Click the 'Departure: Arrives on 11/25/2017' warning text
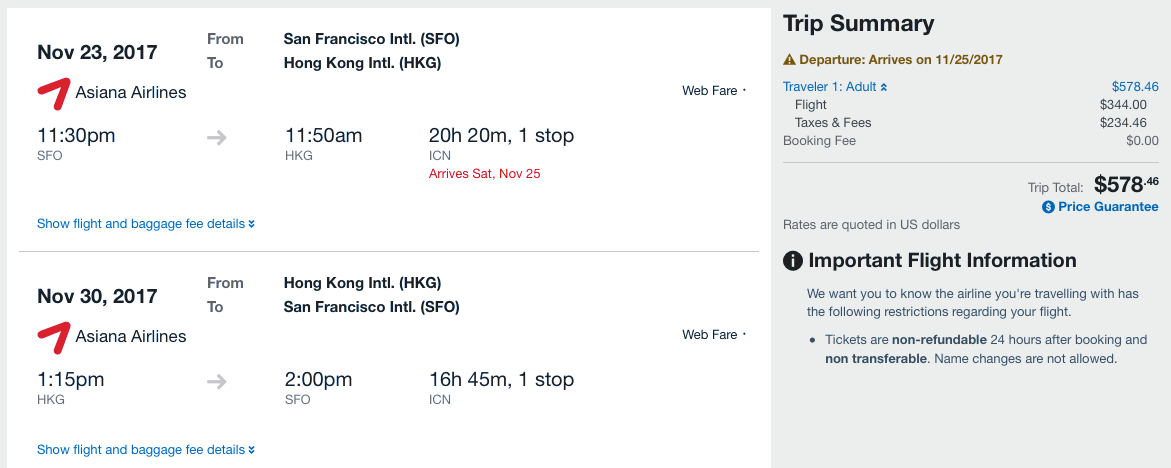Viewport: 1171px width, 468px height. tap(900, 60)
